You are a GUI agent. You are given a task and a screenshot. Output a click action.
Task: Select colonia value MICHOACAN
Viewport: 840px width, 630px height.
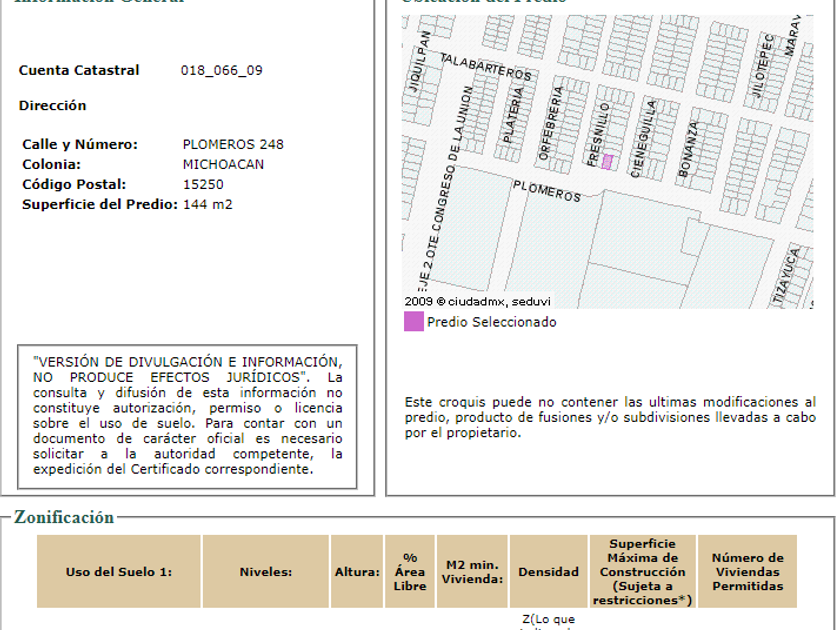click(x=223, y=164)
